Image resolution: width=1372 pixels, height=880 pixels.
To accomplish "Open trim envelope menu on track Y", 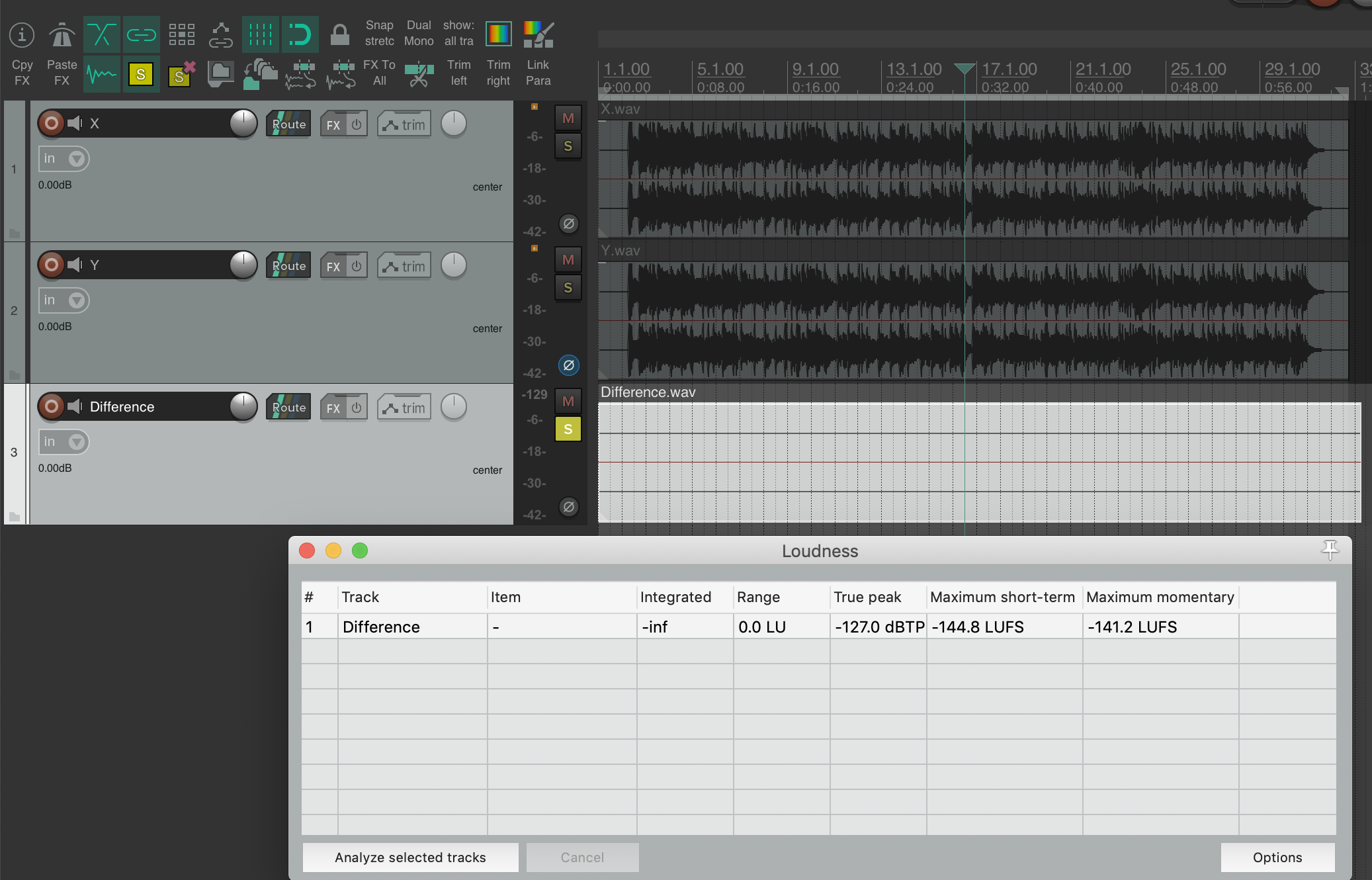I will (404, 266).
